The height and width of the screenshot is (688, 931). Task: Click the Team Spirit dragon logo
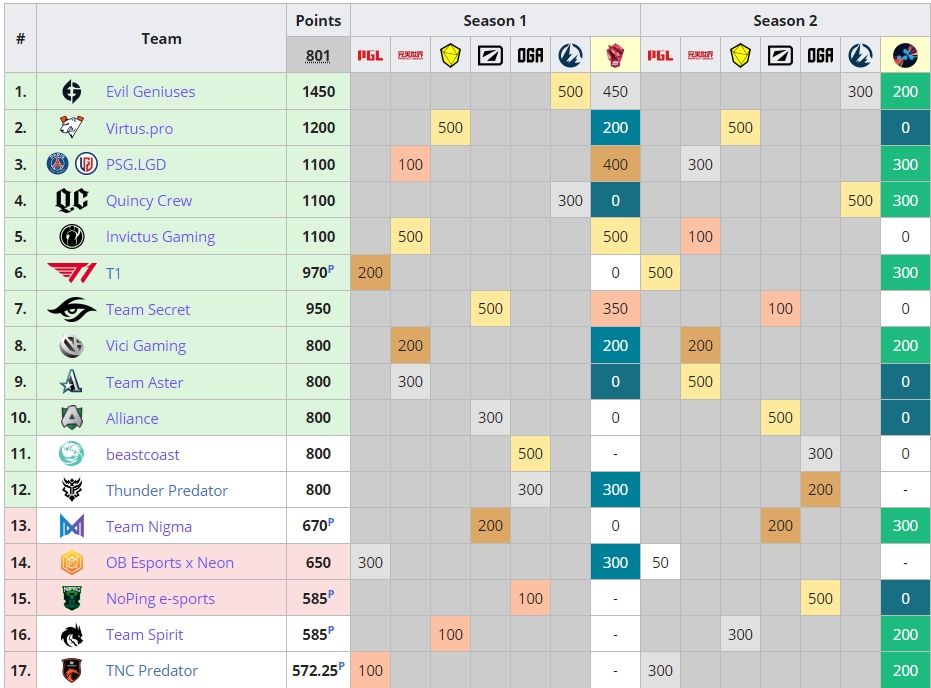tap(71, 635)
